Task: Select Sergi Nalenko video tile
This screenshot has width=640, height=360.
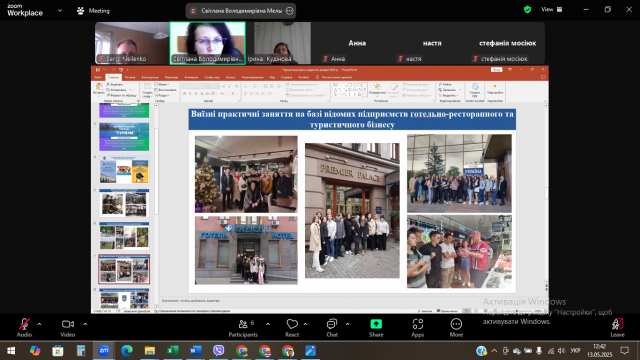Action: coord(132,43)
